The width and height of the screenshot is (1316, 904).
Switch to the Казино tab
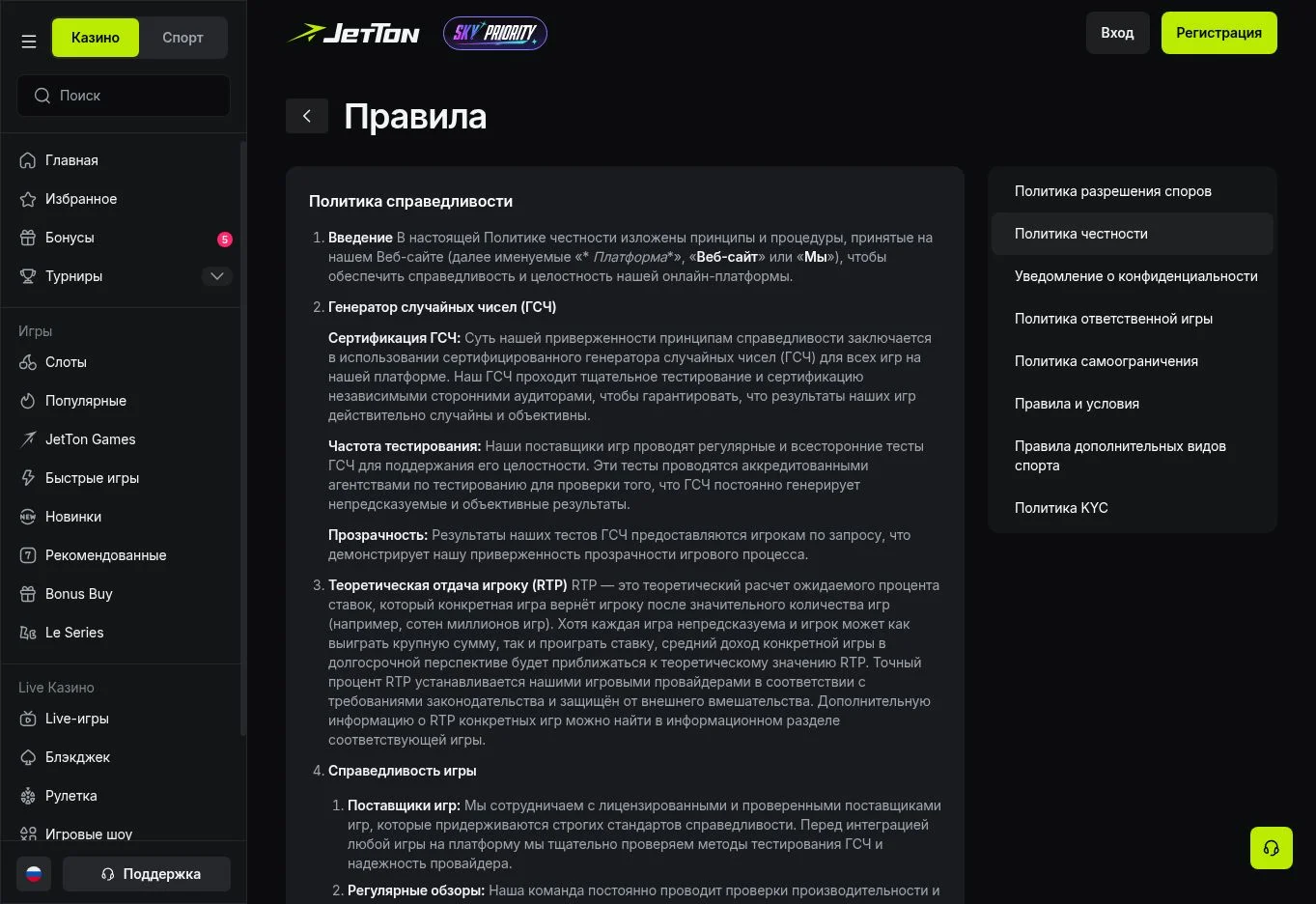(x=96, y=38)
